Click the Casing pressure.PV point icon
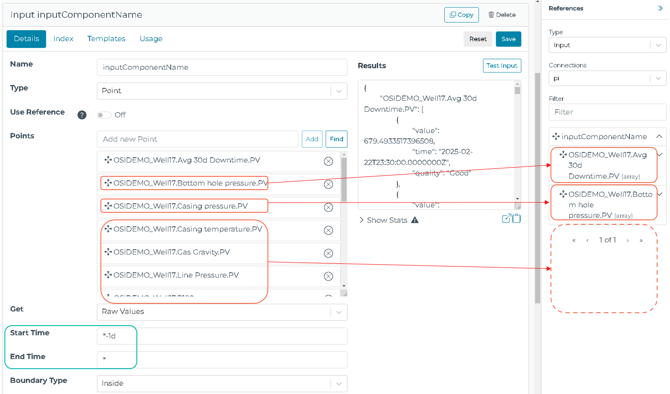 point(108,206)
